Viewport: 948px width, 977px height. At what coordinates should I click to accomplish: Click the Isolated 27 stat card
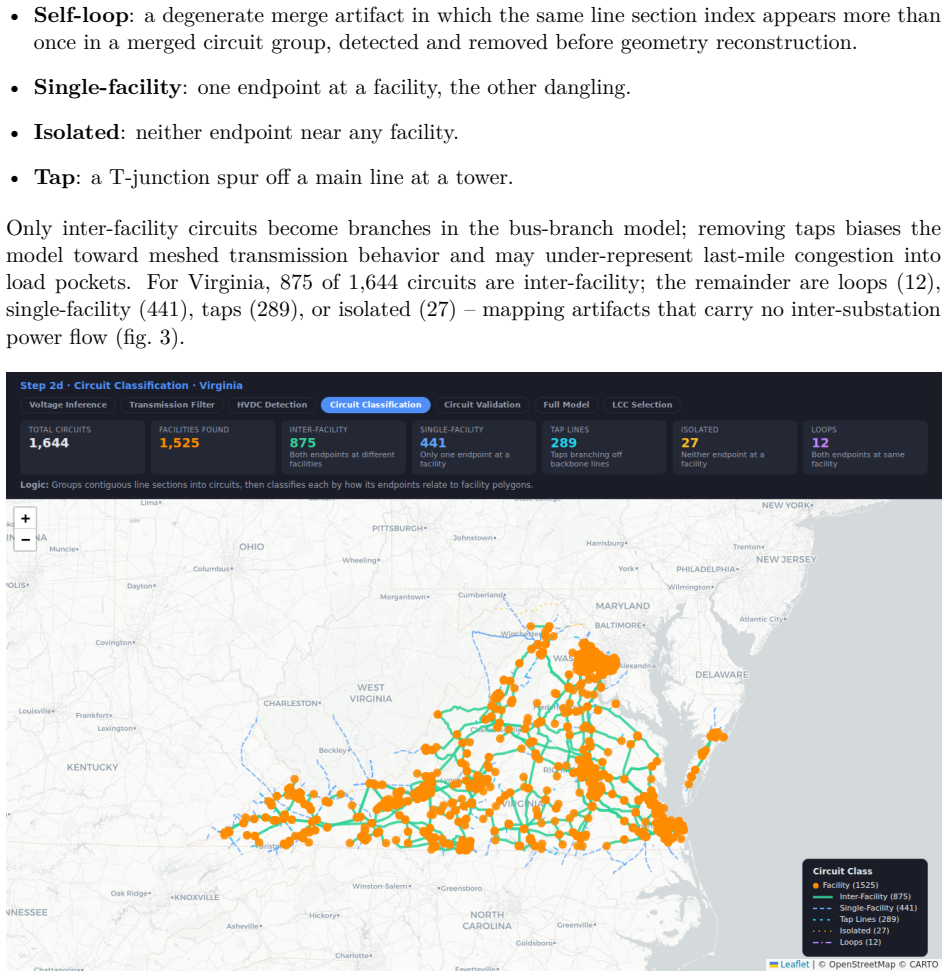[735, 447]
